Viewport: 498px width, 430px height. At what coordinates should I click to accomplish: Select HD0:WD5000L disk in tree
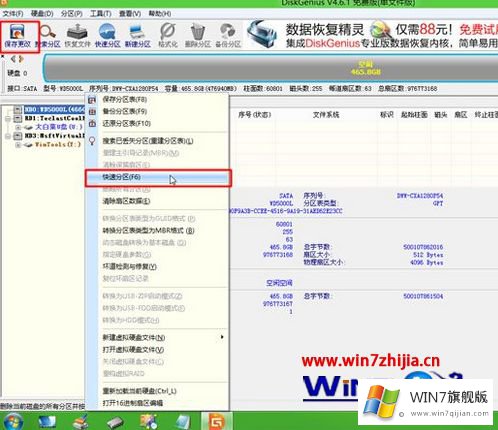[x=54, y=109]
